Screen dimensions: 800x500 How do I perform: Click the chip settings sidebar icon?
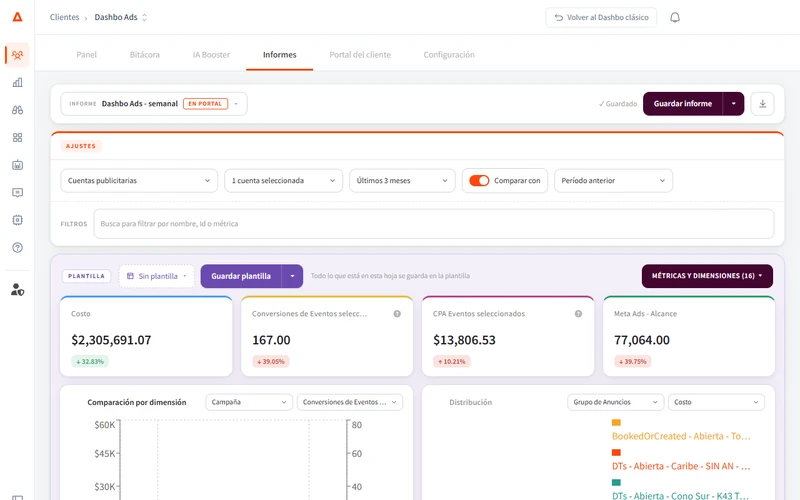pyautogui.click(x=17, y=220)
